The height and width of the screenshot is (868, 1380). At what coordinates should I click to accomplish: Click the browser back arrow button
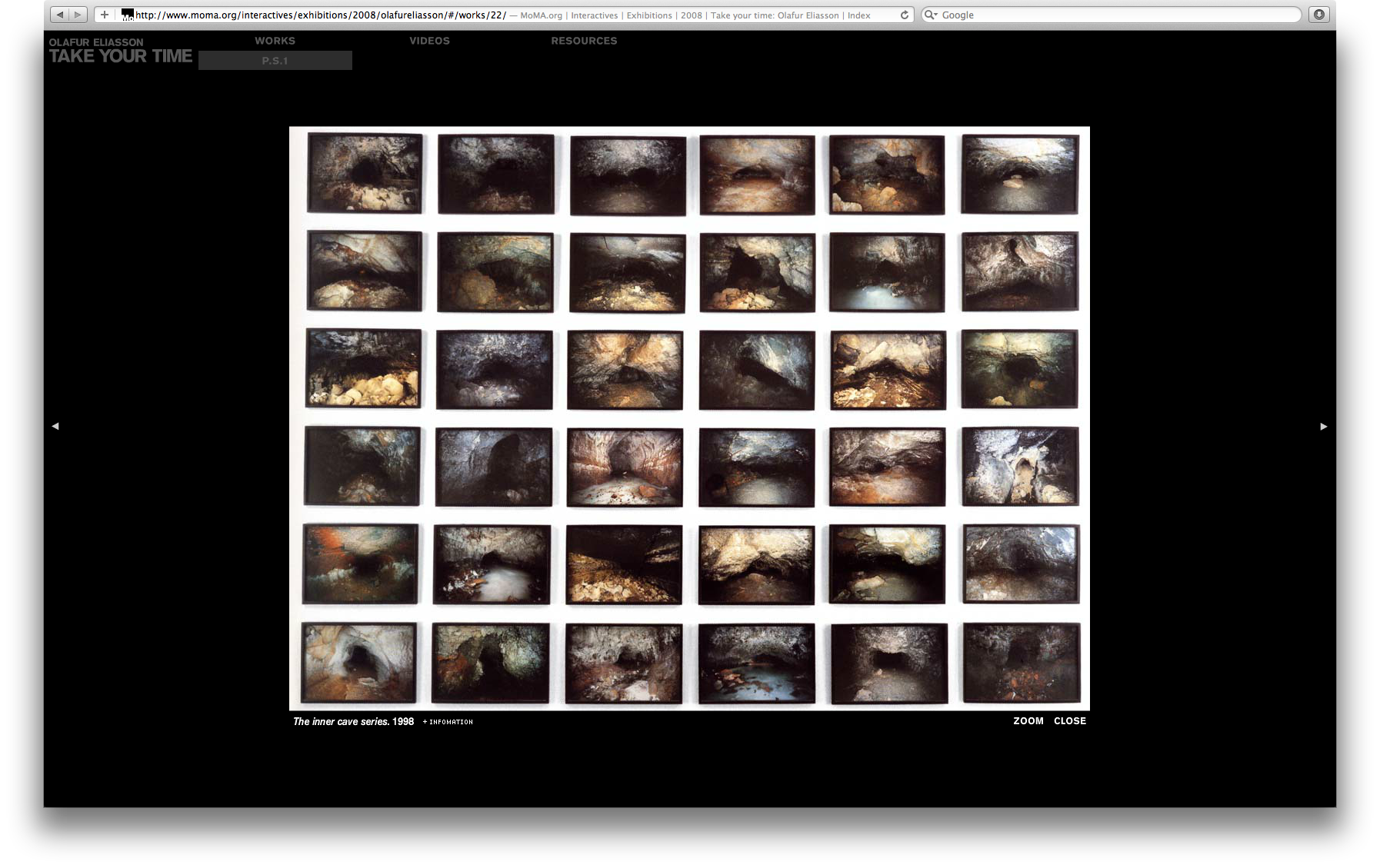click(60, 15)
